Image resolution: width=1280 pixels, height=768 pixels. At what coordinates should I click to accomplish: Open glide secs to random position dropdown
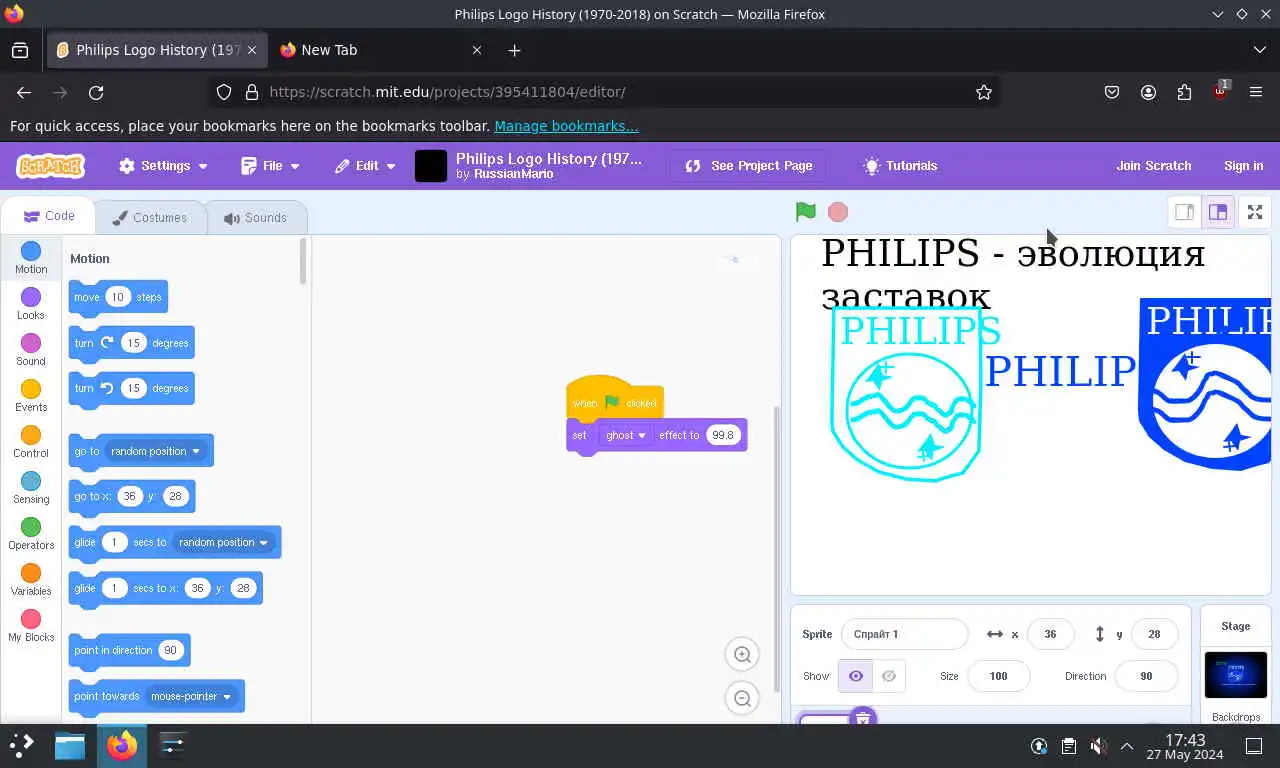[223, 542]
